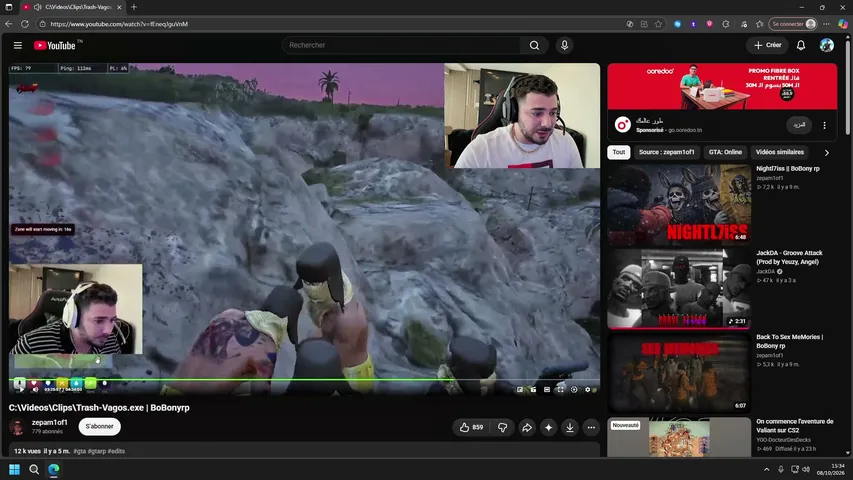Image resolution: width=853 pixels, height=480 pixels.
Task: Click the Ooredoo promo fibre banner
Action: pos(722,86)
